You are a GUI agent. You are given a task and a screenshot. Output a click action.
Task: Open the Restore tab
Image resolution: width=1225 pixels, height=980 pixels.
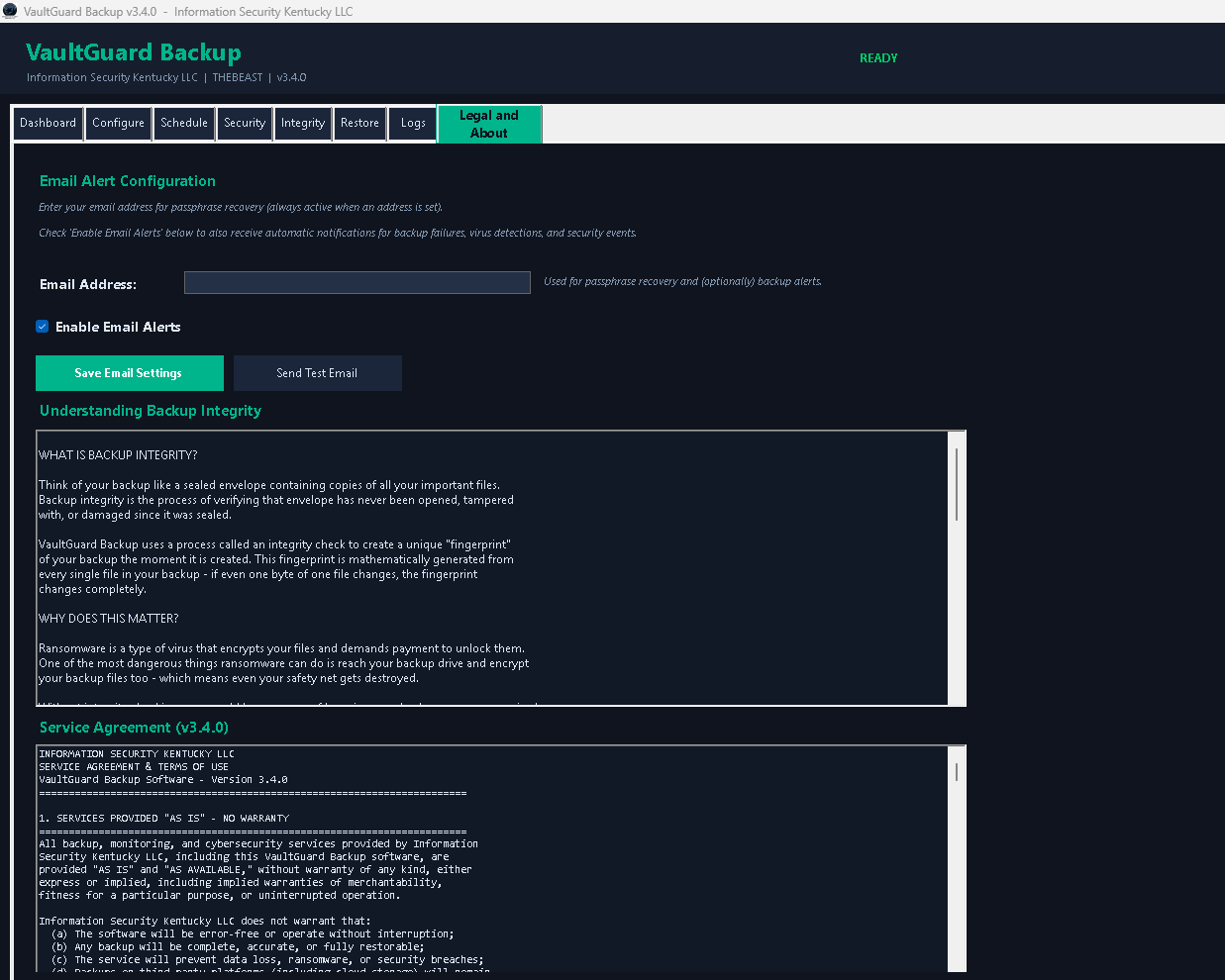(359, 124)
